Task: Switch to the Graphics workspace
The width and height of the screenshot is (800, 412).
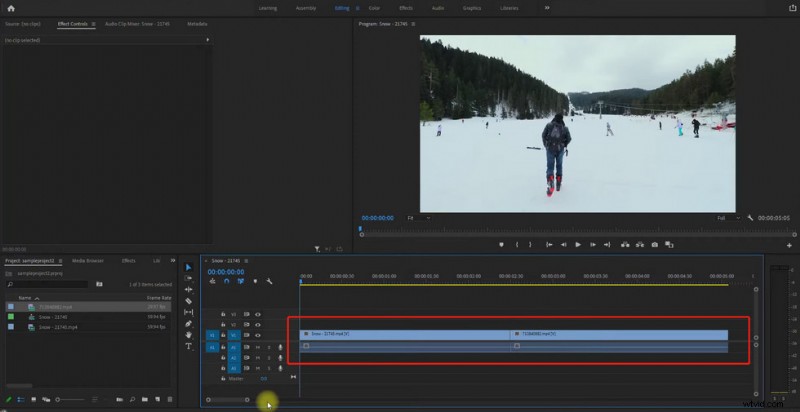Action: click(472, 8)
